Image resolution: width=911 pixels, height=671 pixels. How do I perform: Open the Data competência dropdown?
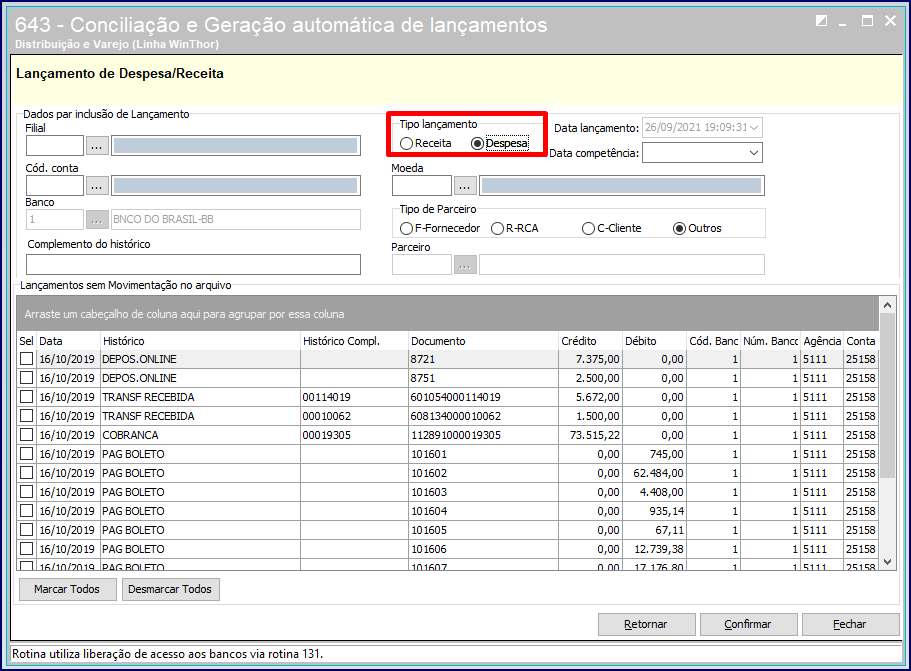click(754, 153)
